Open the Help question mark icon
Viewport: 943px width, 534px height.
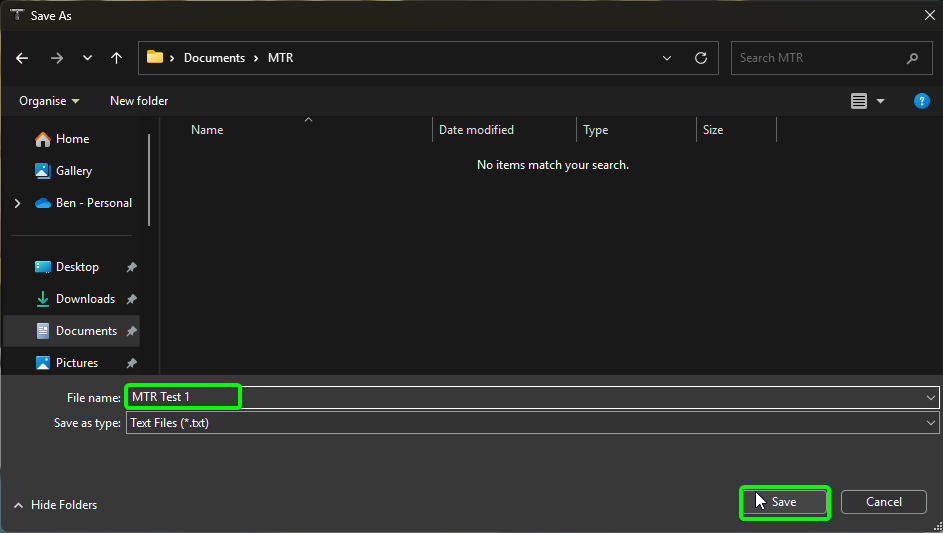(x=922, y=101)
